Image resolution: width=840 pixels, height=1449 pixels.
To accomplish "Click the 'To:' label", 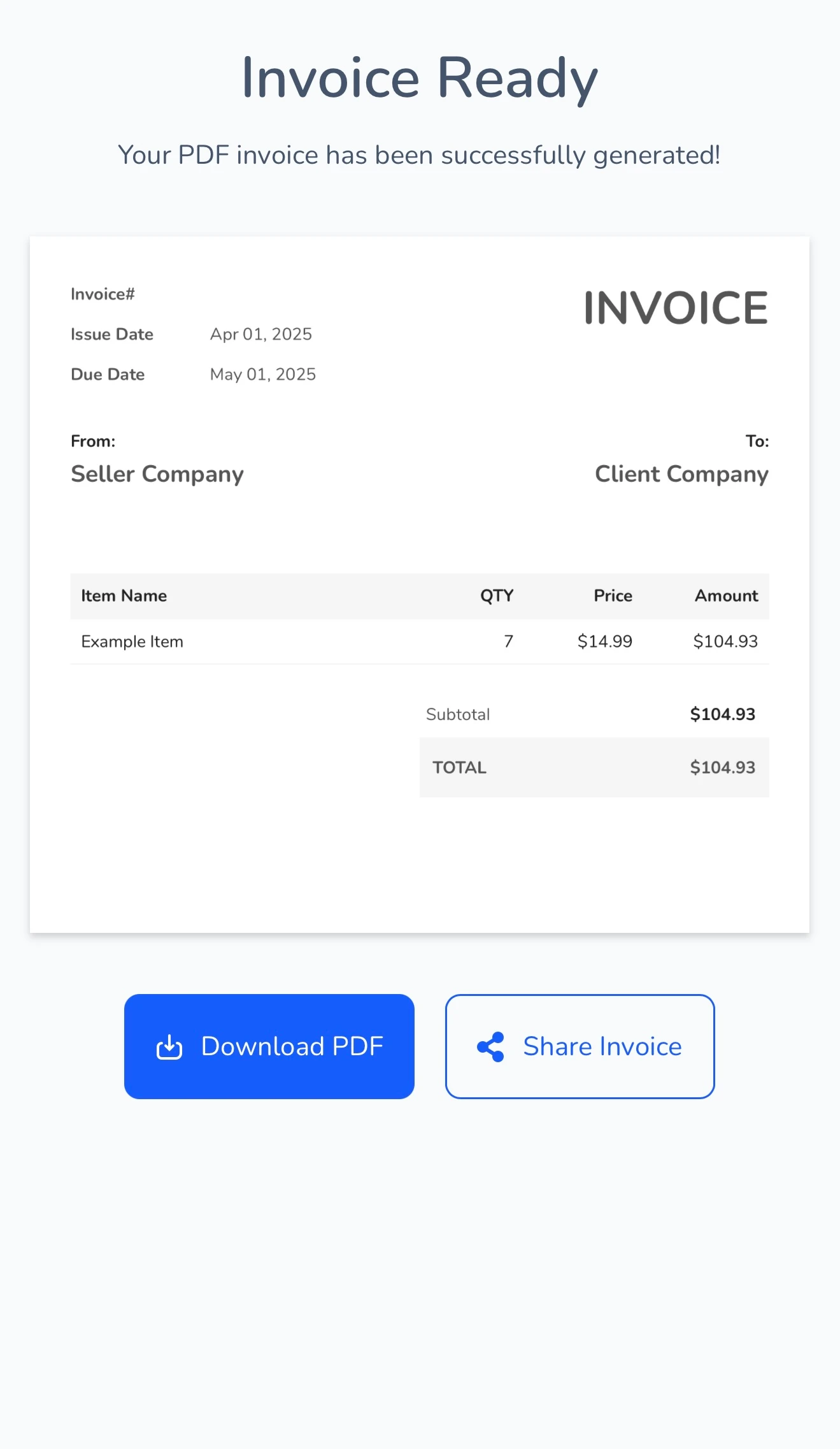I will coord(757,441).
